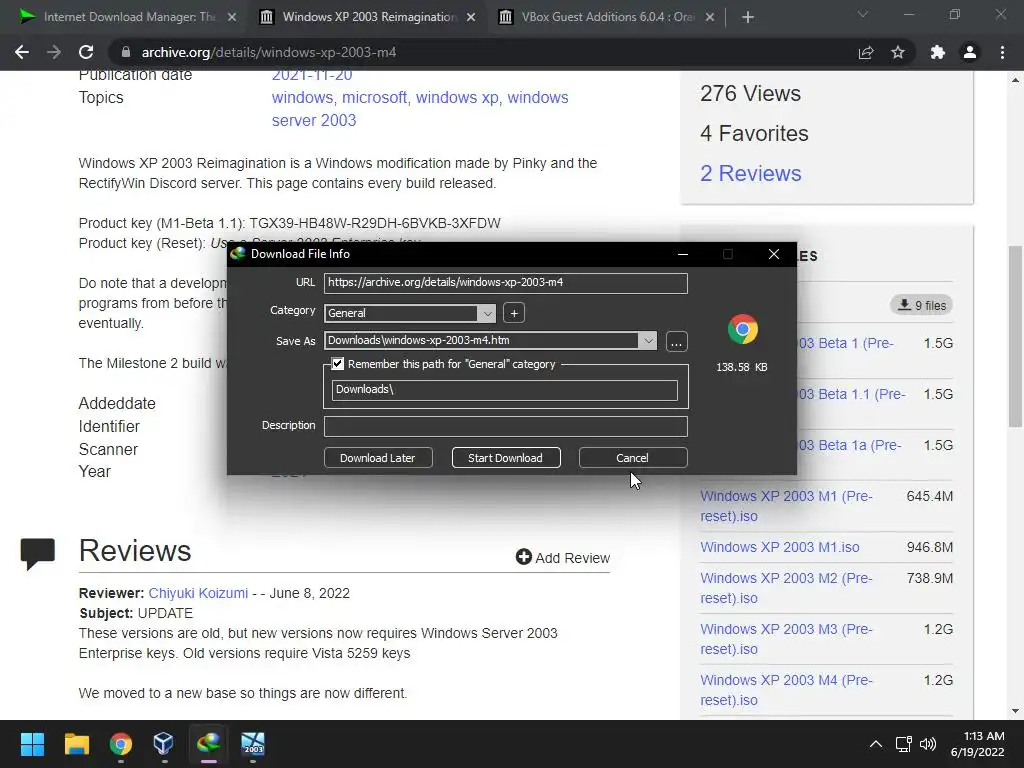This screenshot has height=768, width=1024.
Task: Click the clock and date in taskbar
Action: [x=977, y=744]
